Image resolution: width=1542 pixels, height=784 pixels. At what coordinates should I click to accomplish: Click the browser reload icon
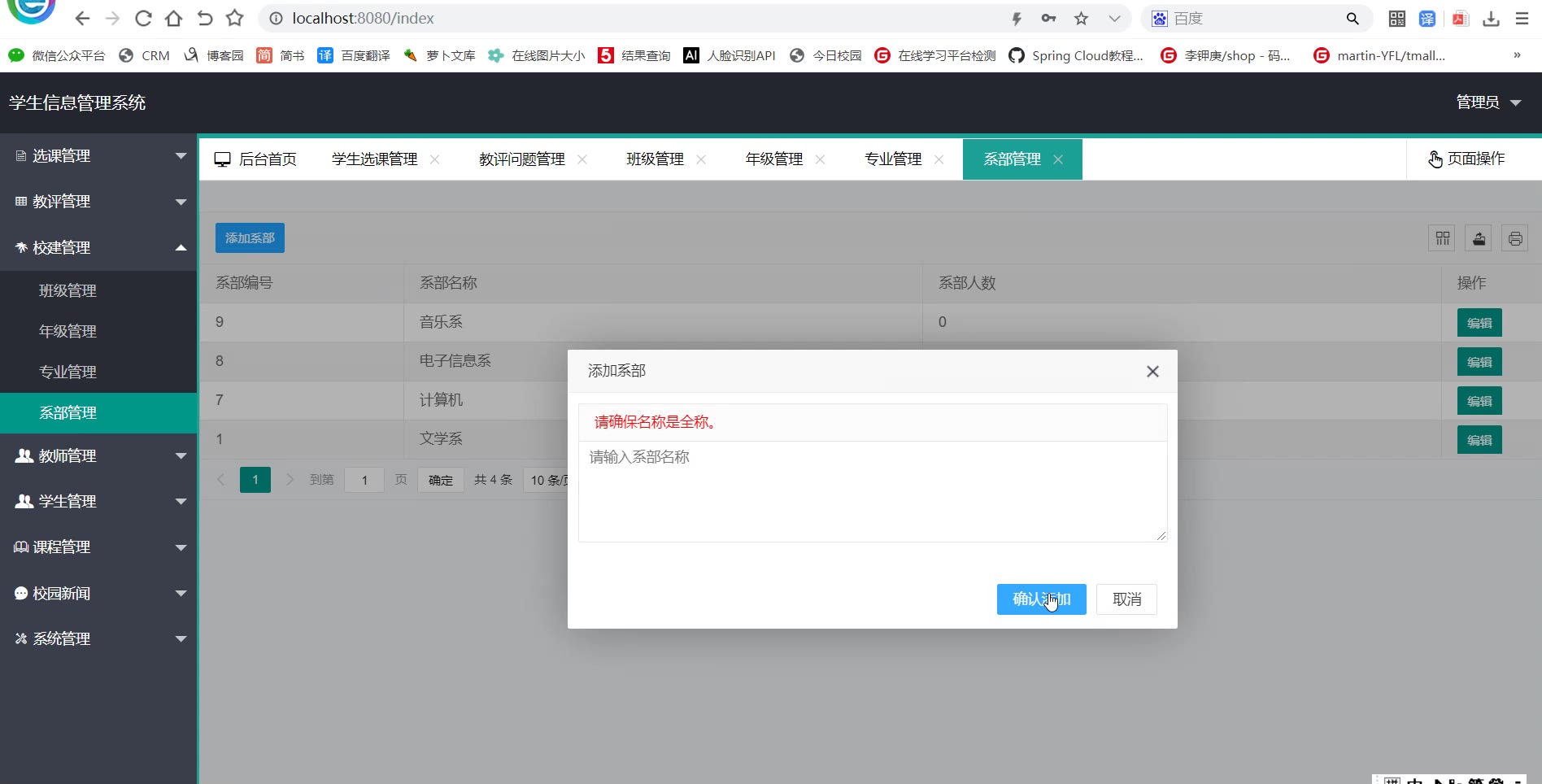pos(143,18)
